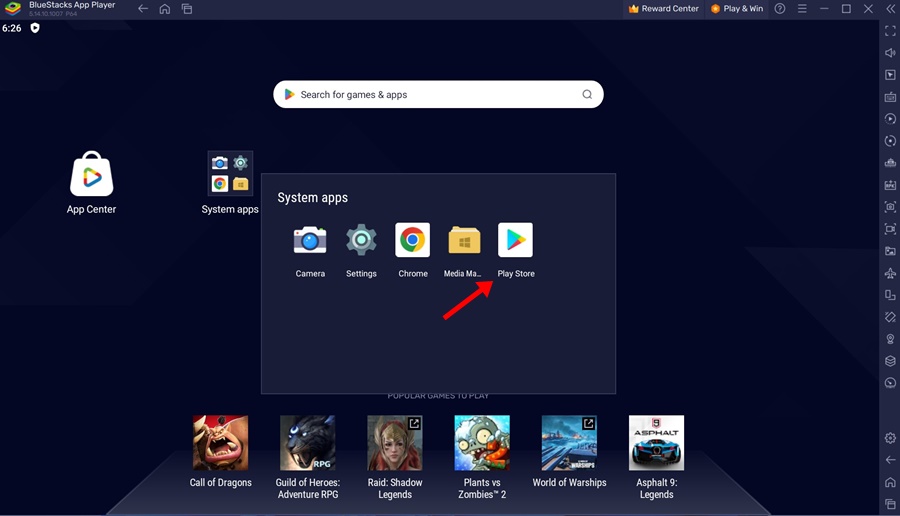
Task: Maximize the BlueStacks window
Action: click(x=846, y=9)
